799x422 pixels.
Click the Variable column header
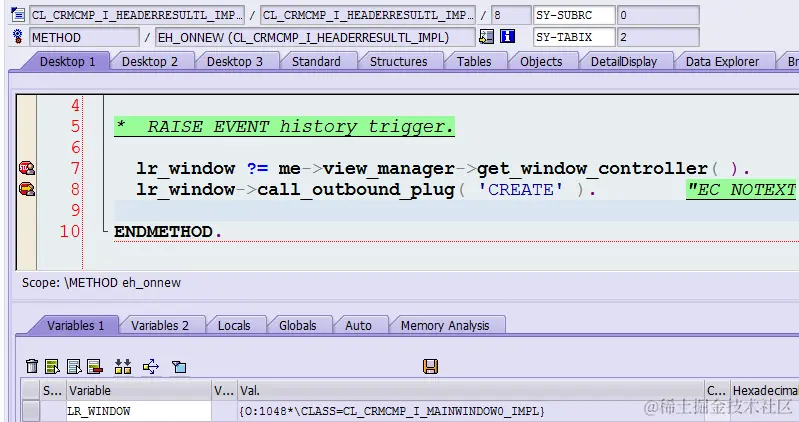(139, 390)
